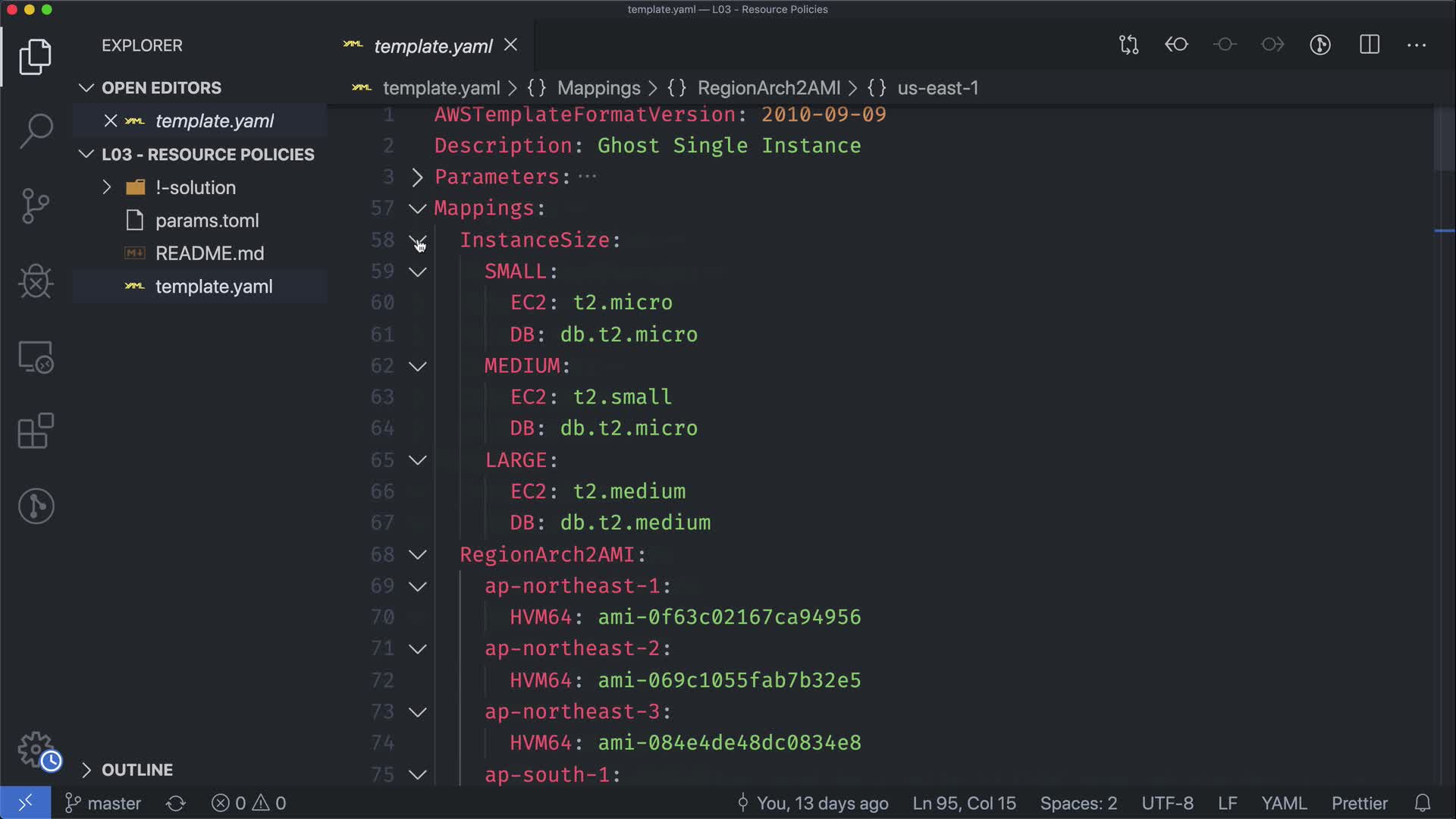Open the Search view in activity bar
Viewport: 1456px width, 819px height.
point(36,130)
